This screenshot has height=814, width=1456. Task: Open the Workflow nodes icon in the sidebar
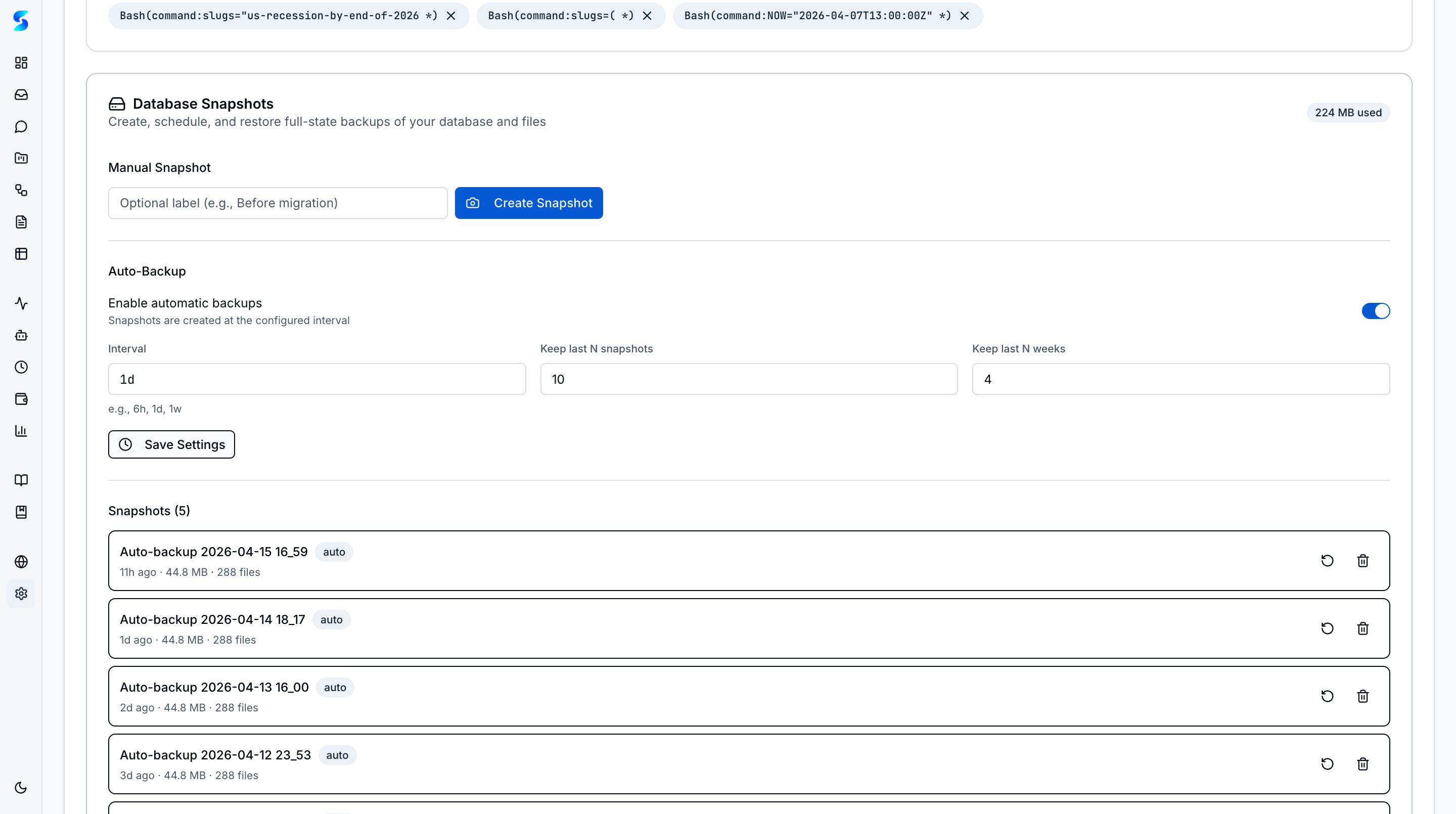point(21,190)
